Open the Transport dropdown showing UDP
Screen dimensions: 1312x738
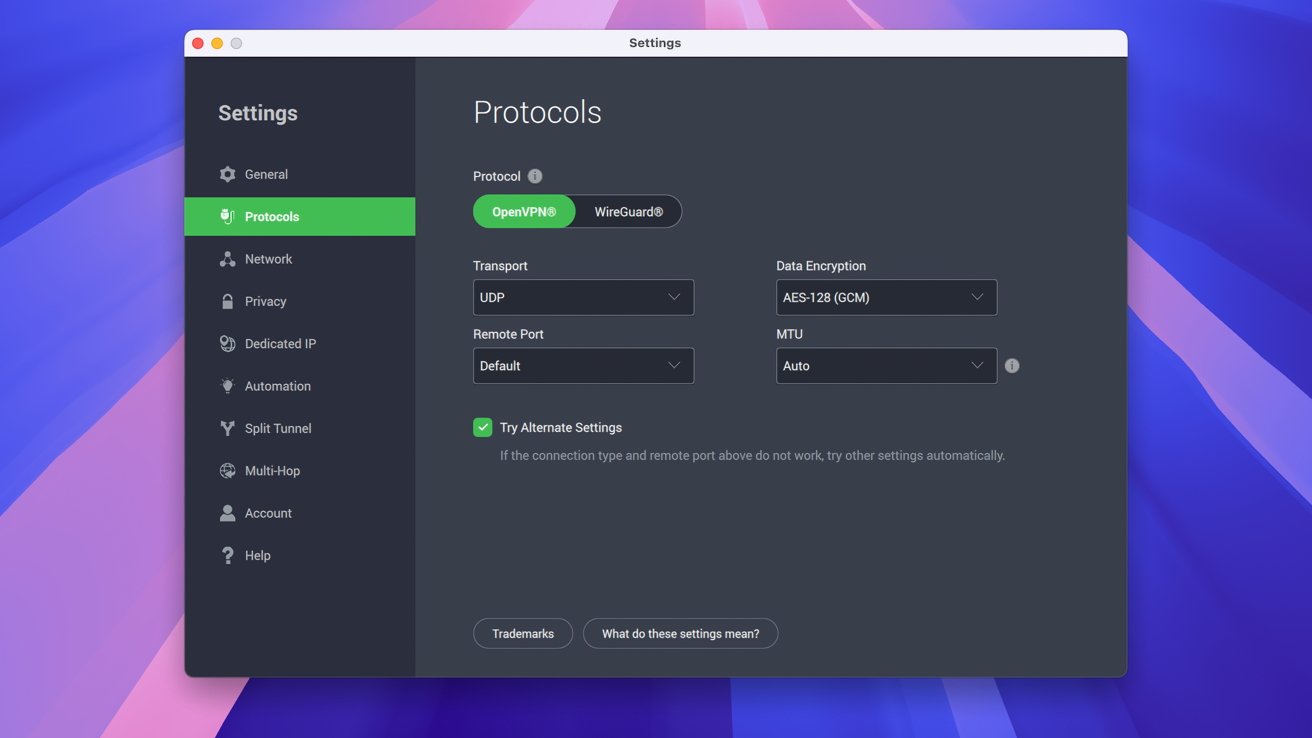(x=583, y=297)
